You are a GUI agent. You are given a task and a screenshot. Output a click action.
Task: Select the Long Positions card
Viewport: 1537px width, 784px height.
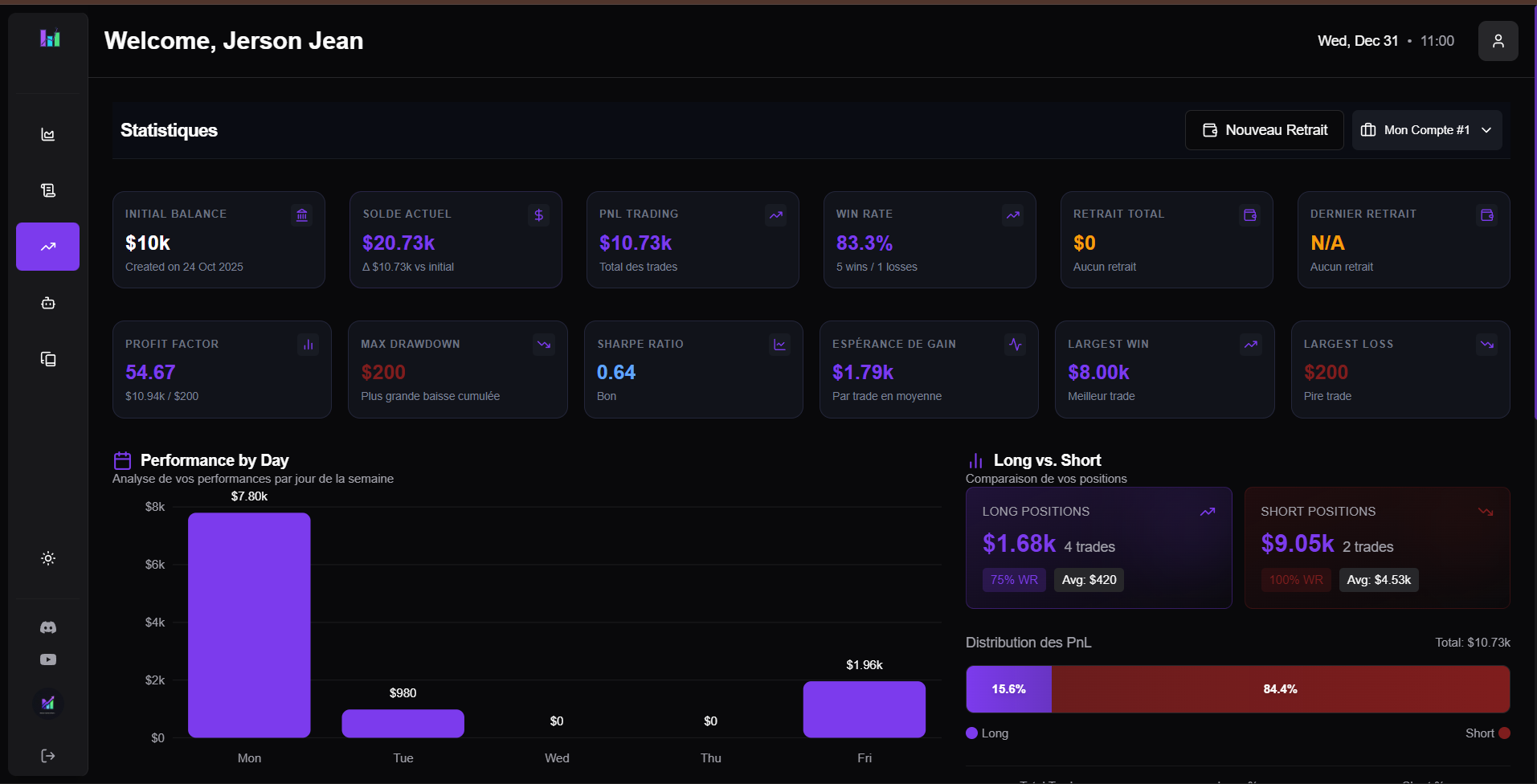pyautogui.click(x=1098, y=548)
